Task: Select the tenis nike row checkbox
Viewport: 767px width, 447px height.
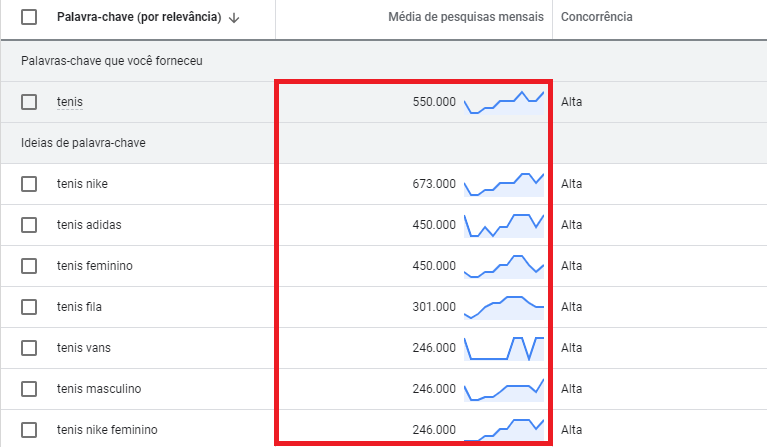Action: [x=29, y=184]
